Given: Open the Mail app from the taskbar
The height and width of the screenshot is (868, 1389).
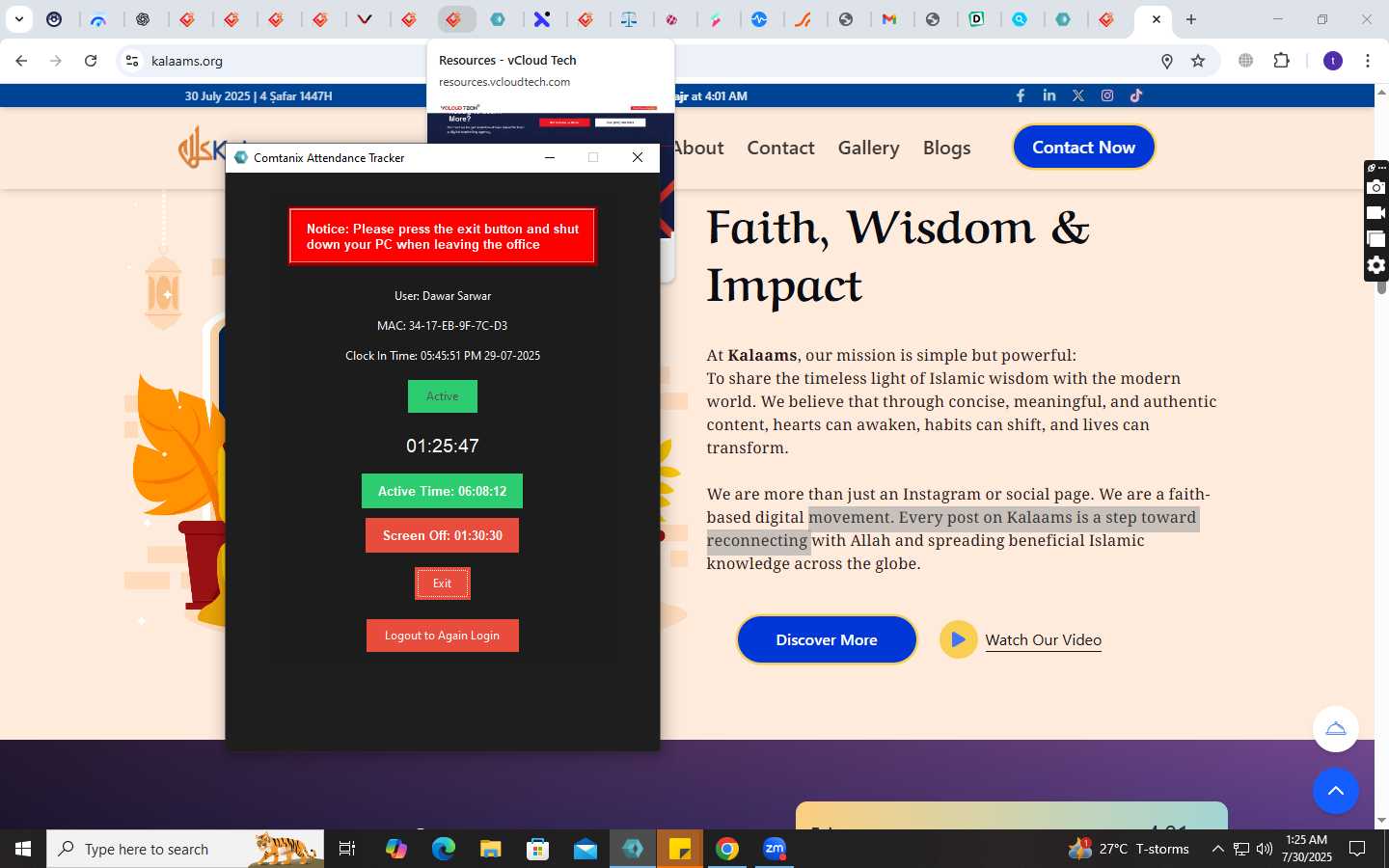Looking at the screenshot, I should 586,849.
